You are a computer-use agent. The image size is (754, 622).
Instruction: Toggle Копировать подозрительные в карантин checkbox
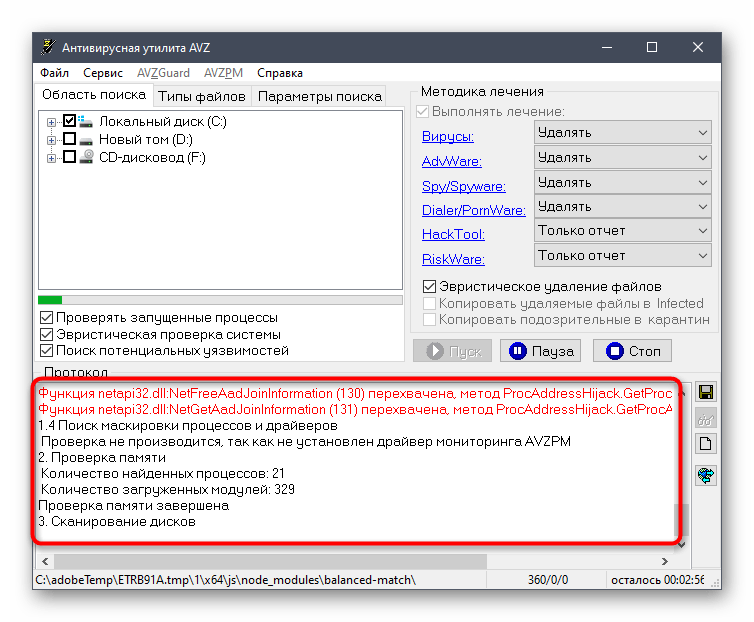(429, 319)
